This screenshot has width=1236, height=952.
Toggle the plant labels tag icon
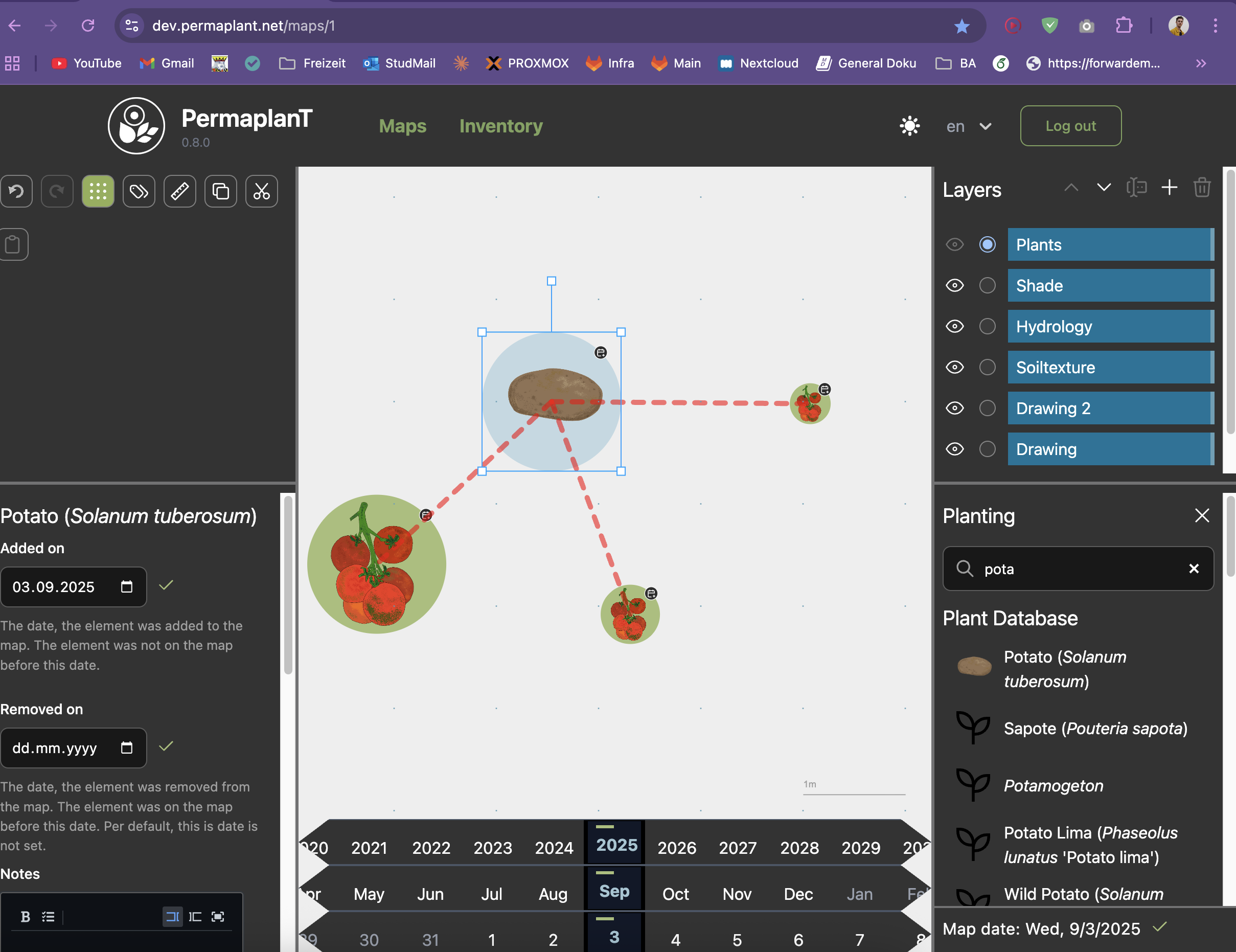tap(139, 191)
